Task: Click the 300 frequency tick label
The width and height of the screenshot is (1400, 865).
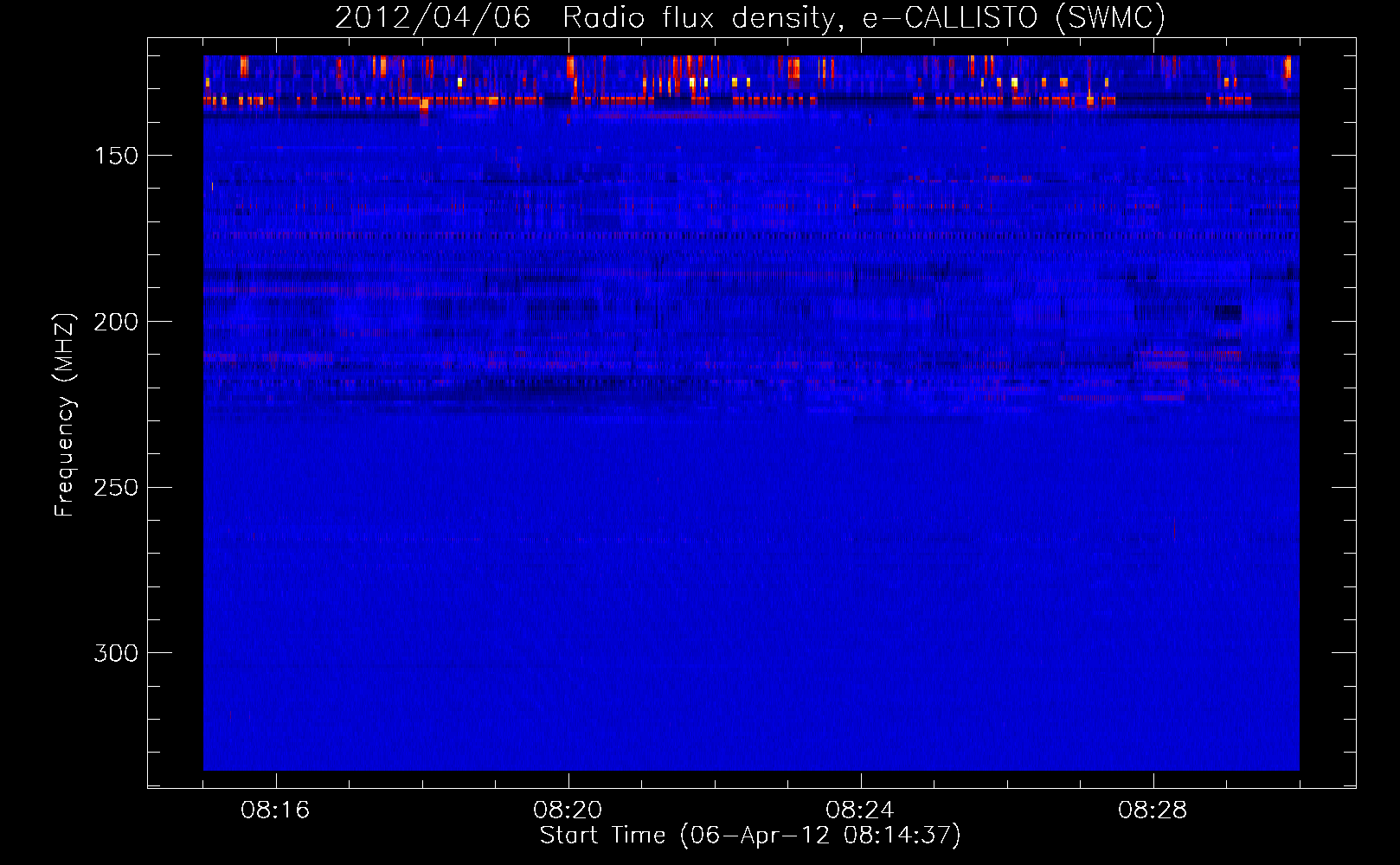Action: pyautogui.click(x=116, y=653)
